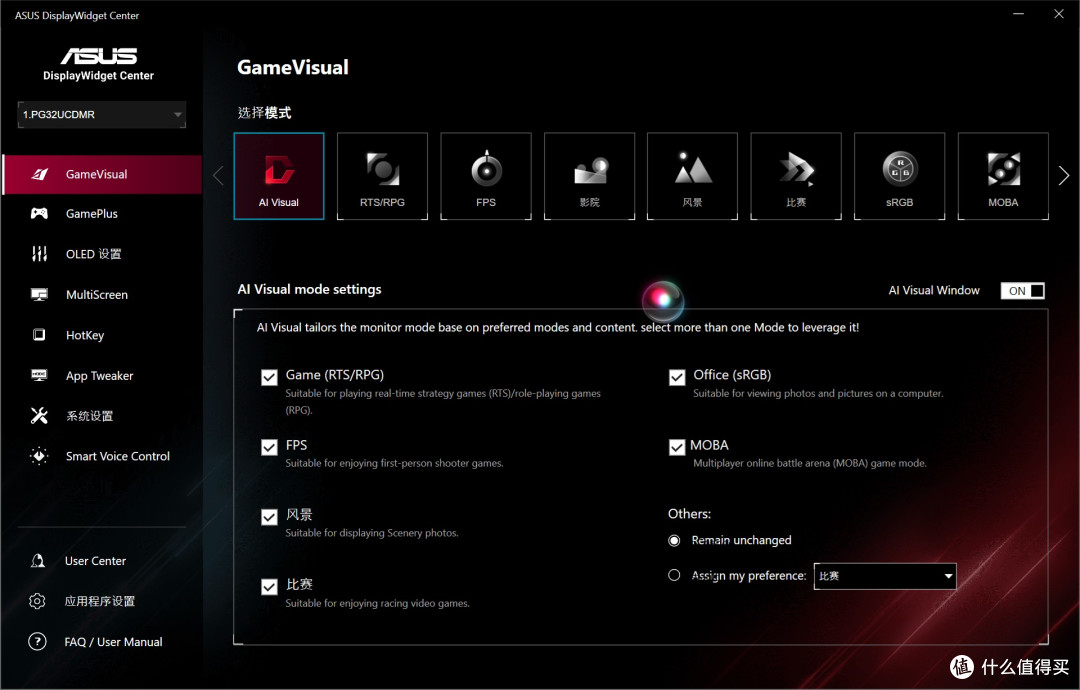The width and height of the screenshot is (1080, 690).
Task: Click the FAQ question mark icon
Action: point(37,642)
